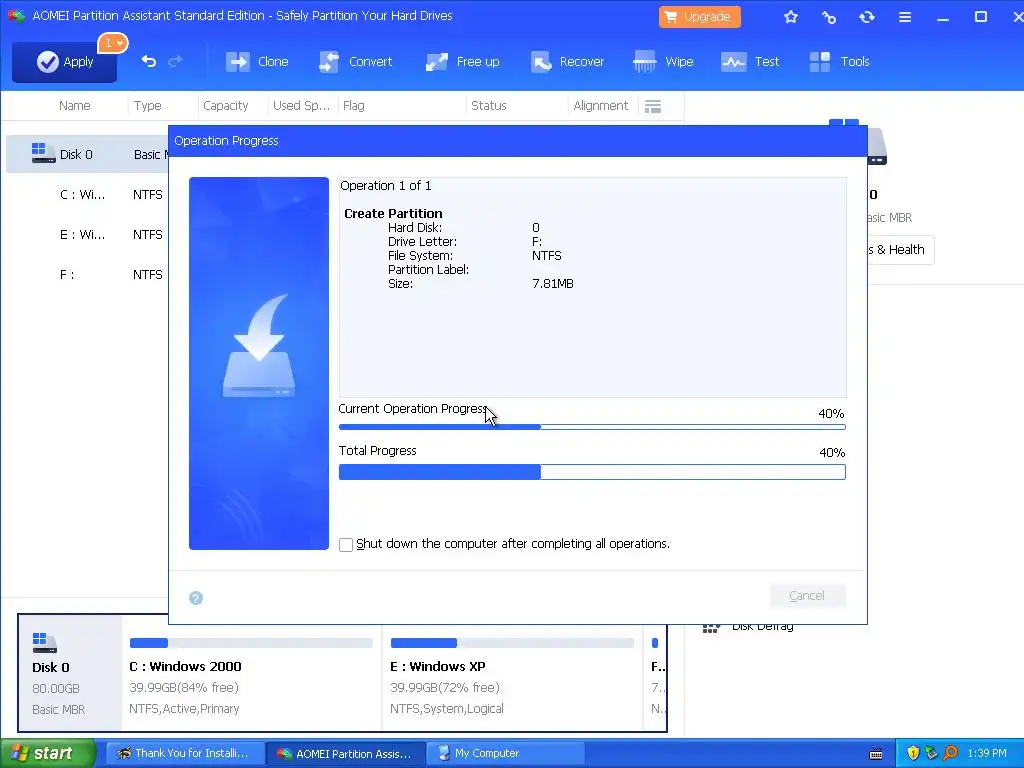Click the Windows start button

point(48,754)
